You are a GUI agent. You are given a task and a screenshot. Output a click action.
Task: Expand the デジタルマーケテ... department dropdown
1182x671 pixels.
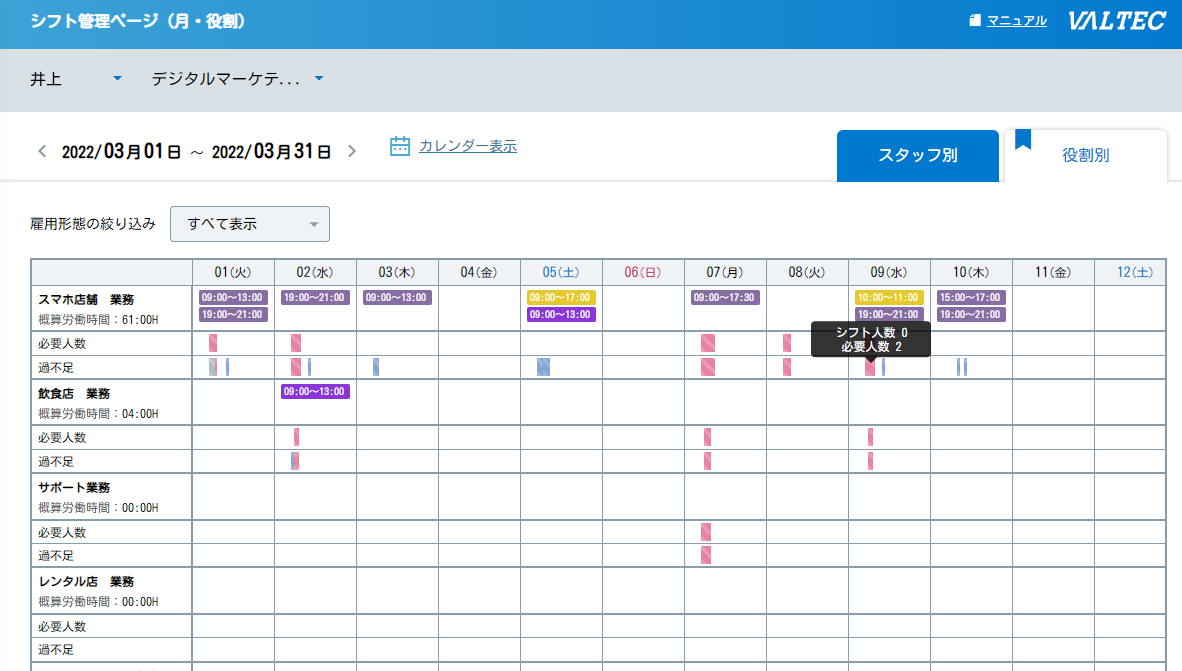point(237,79)
